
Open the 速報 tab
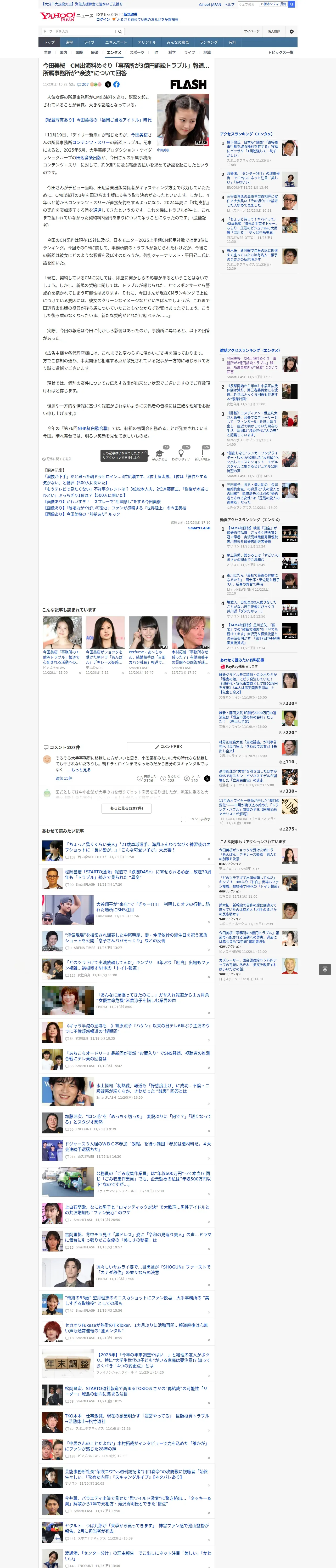pos(69,43)
